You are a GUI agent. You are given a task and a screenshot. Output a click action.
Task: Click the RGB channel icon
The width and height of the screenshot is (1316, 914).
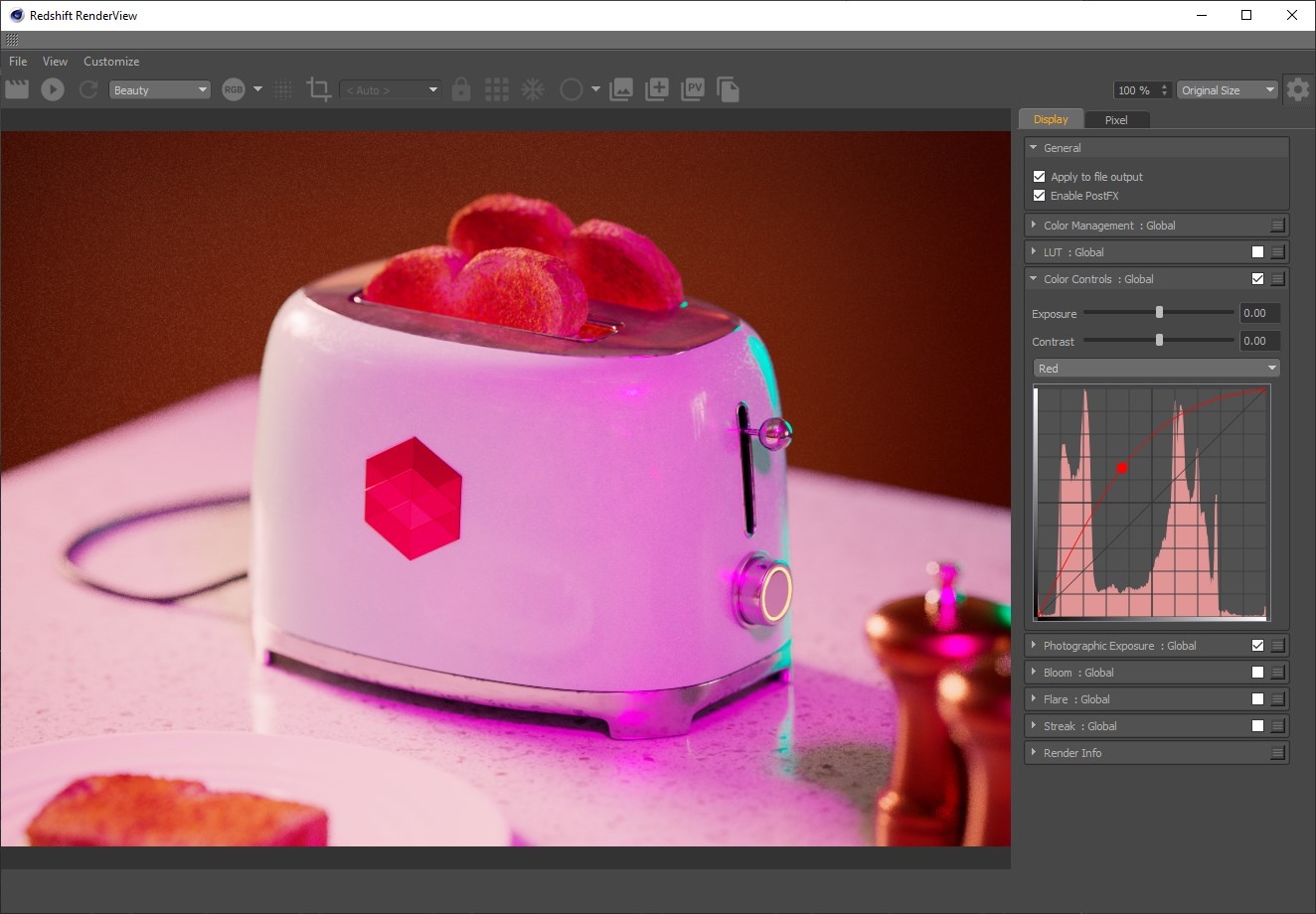(234, 89)
